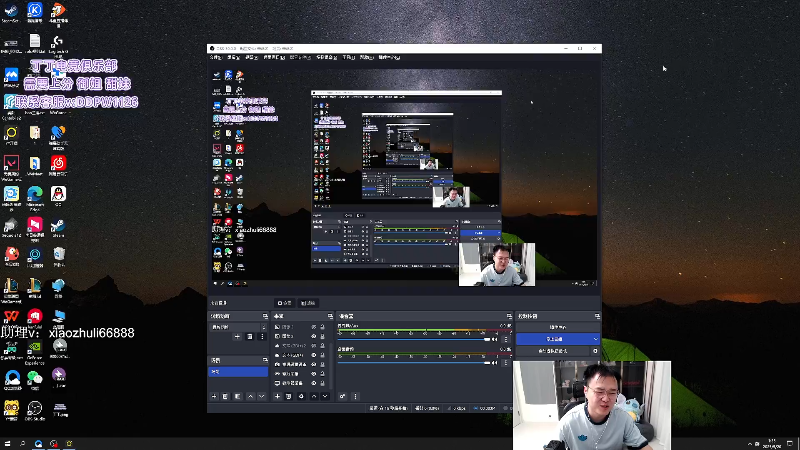Open the Help menu in OBS menu bar
Image resolution: width=800 pixels, height=450 pixels.
[366, 58]
